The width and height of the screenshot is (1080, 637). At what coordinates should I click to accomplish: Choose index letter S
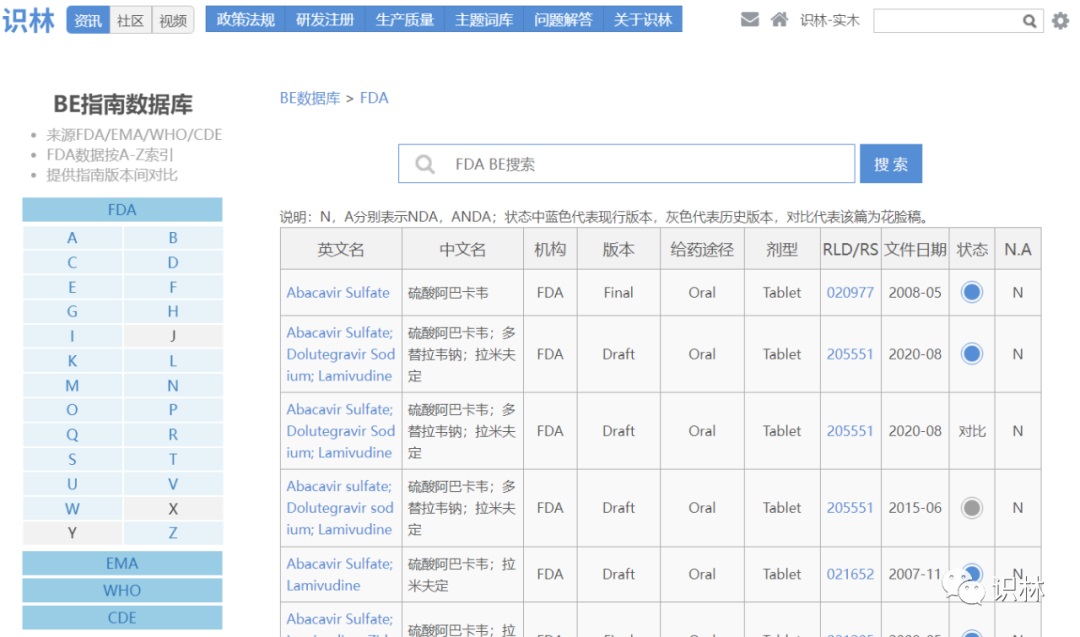(x=72, y=459)
